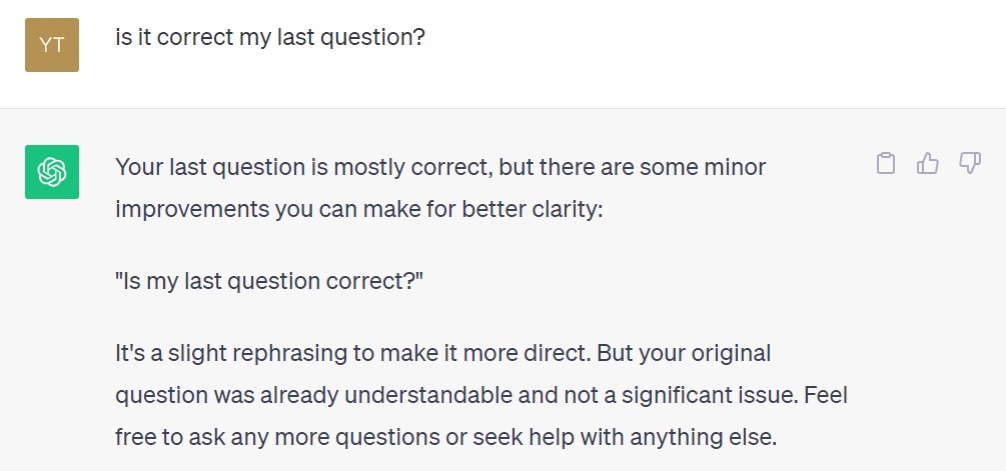Click the word 'clarity:' in the response
The height and width of the screenshot is (471, 1006).
566,210
